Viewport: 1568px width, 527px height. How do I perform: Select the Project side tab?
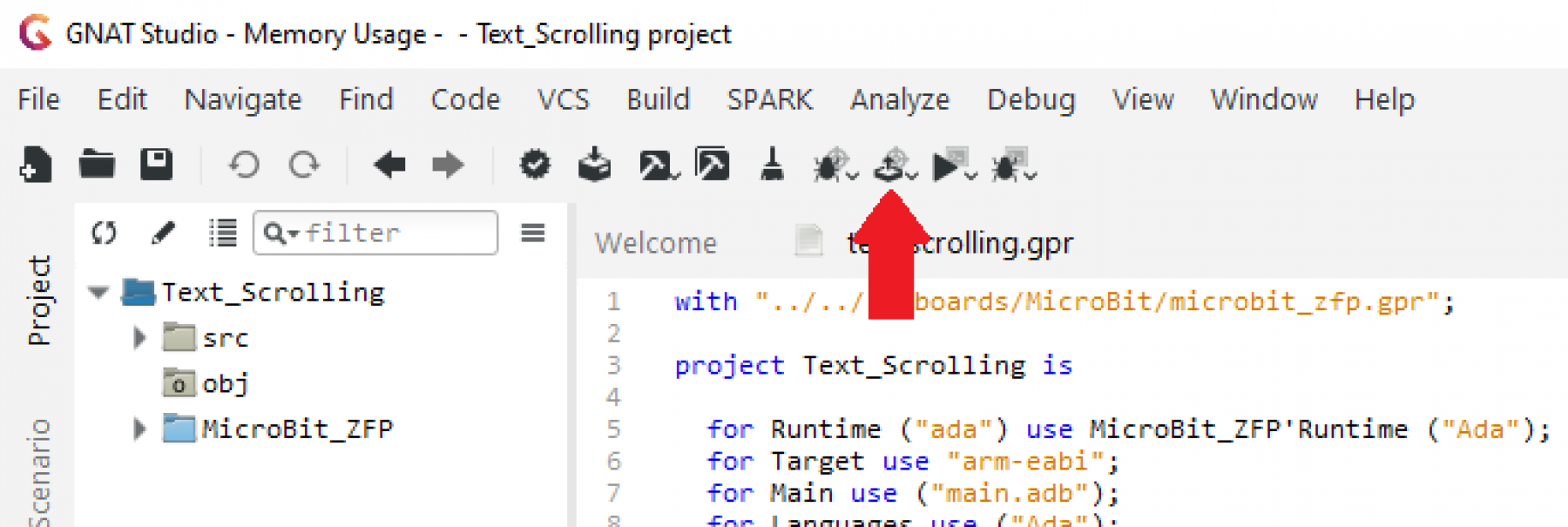coord(39,301)
